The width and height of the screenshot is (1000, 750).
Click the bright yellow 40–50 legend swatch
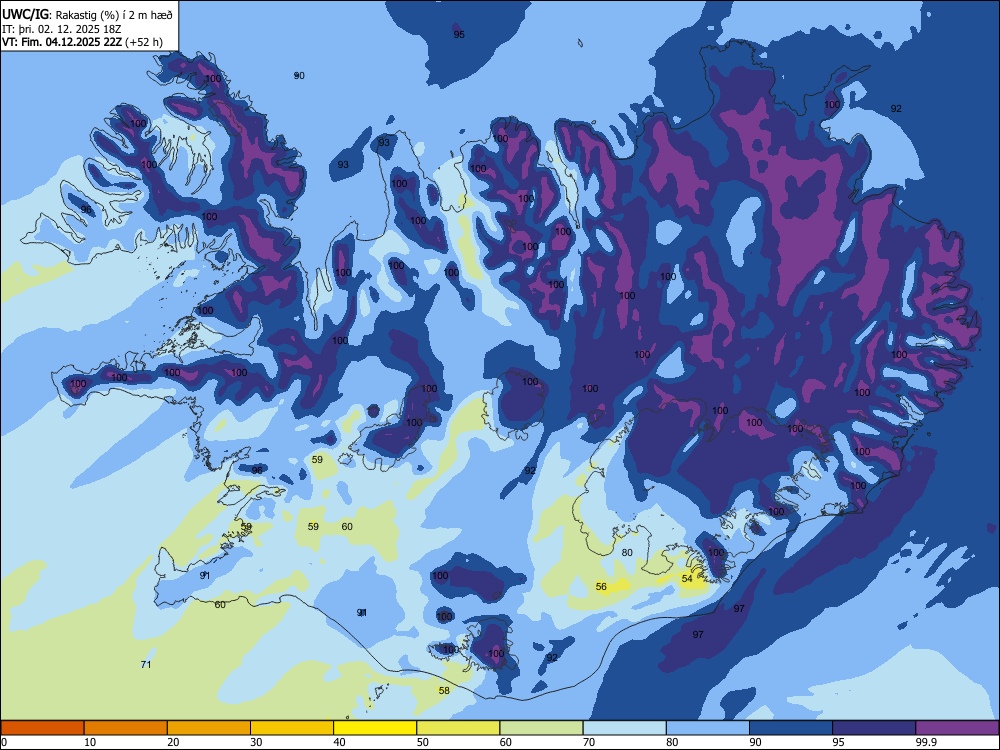[375, 728]
